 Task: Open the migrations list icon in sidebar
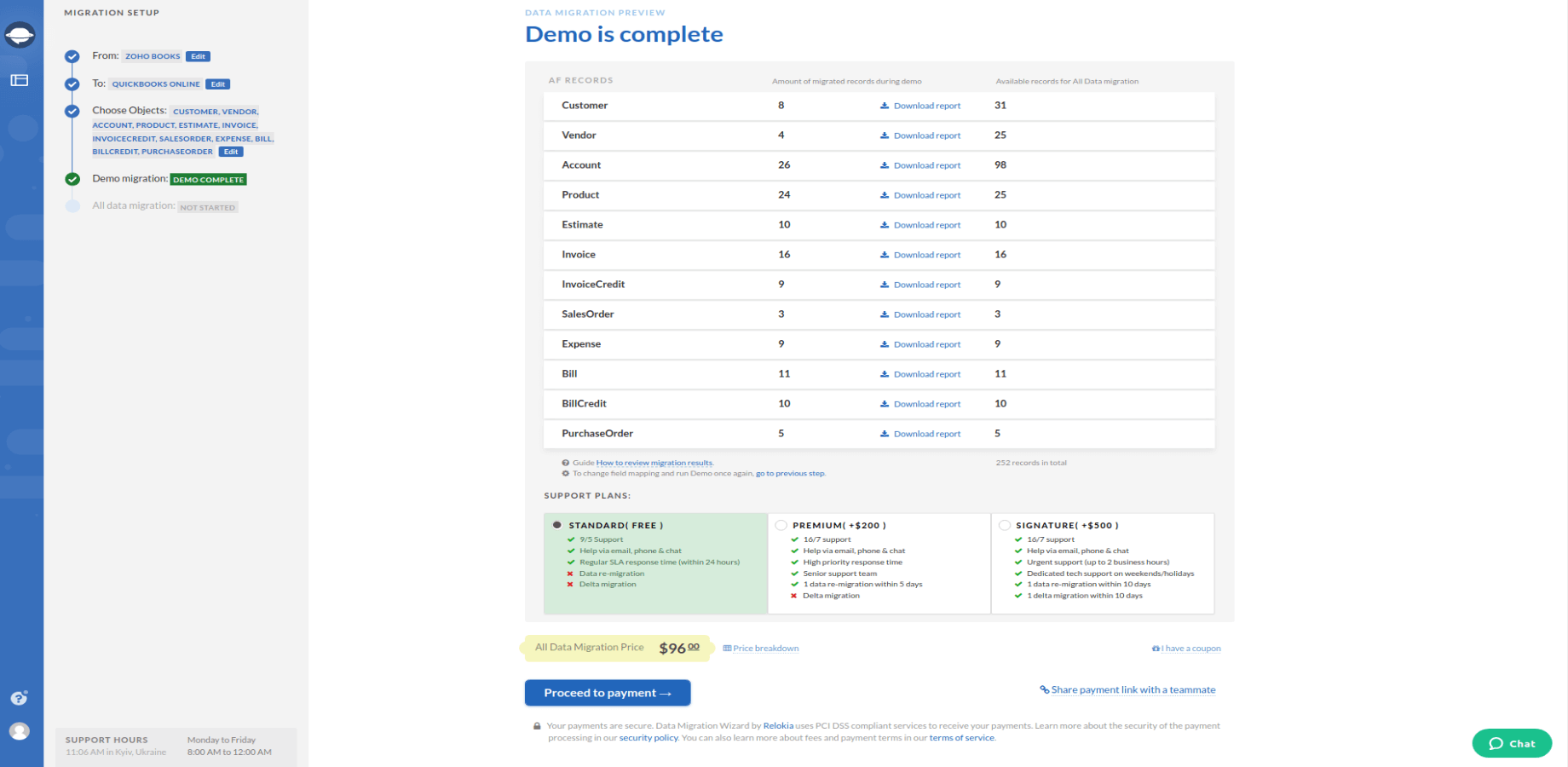coord(20,80)
